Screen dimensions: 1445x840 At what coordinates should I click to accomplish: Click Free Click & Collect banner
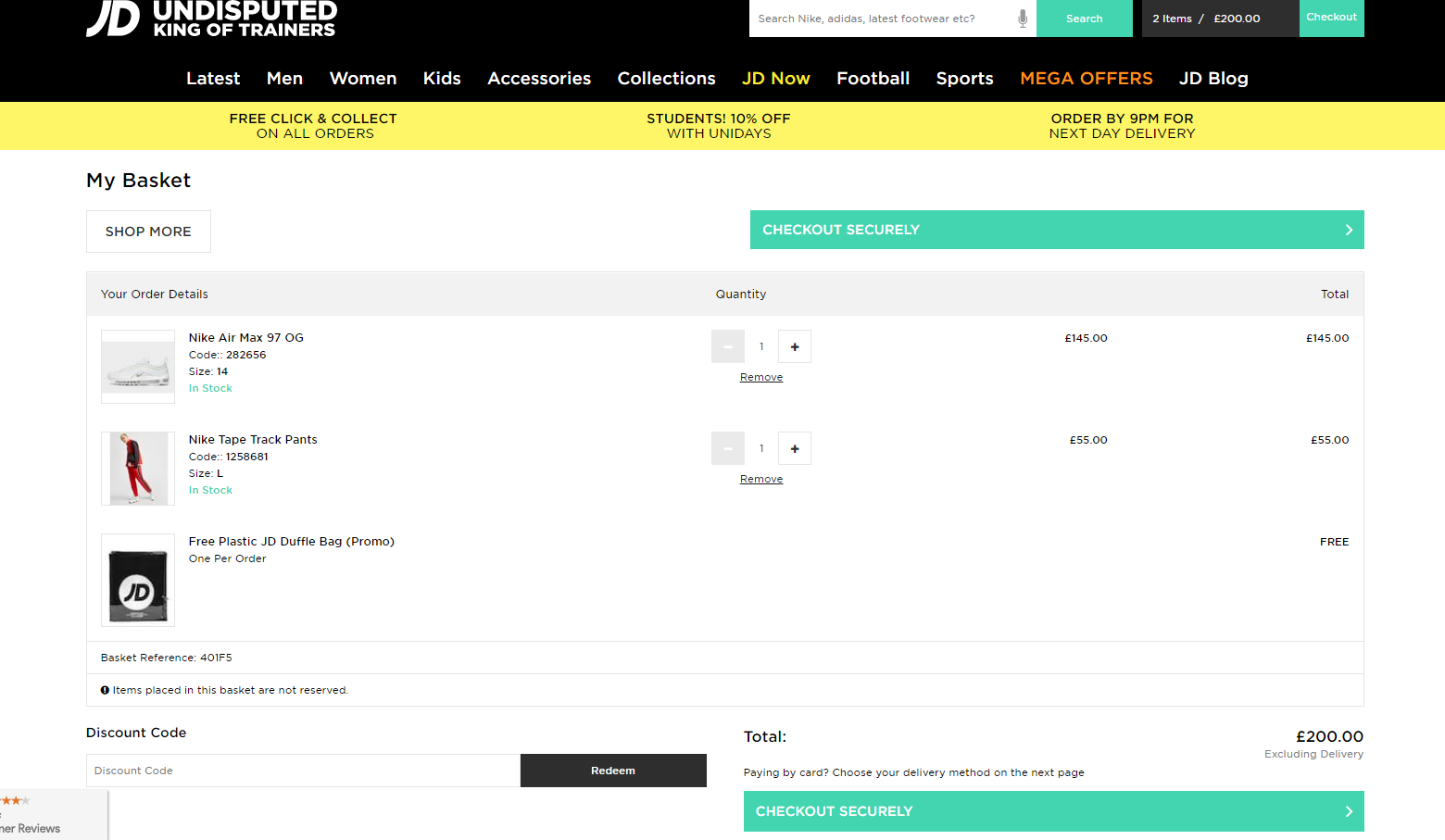click(315, 126)
